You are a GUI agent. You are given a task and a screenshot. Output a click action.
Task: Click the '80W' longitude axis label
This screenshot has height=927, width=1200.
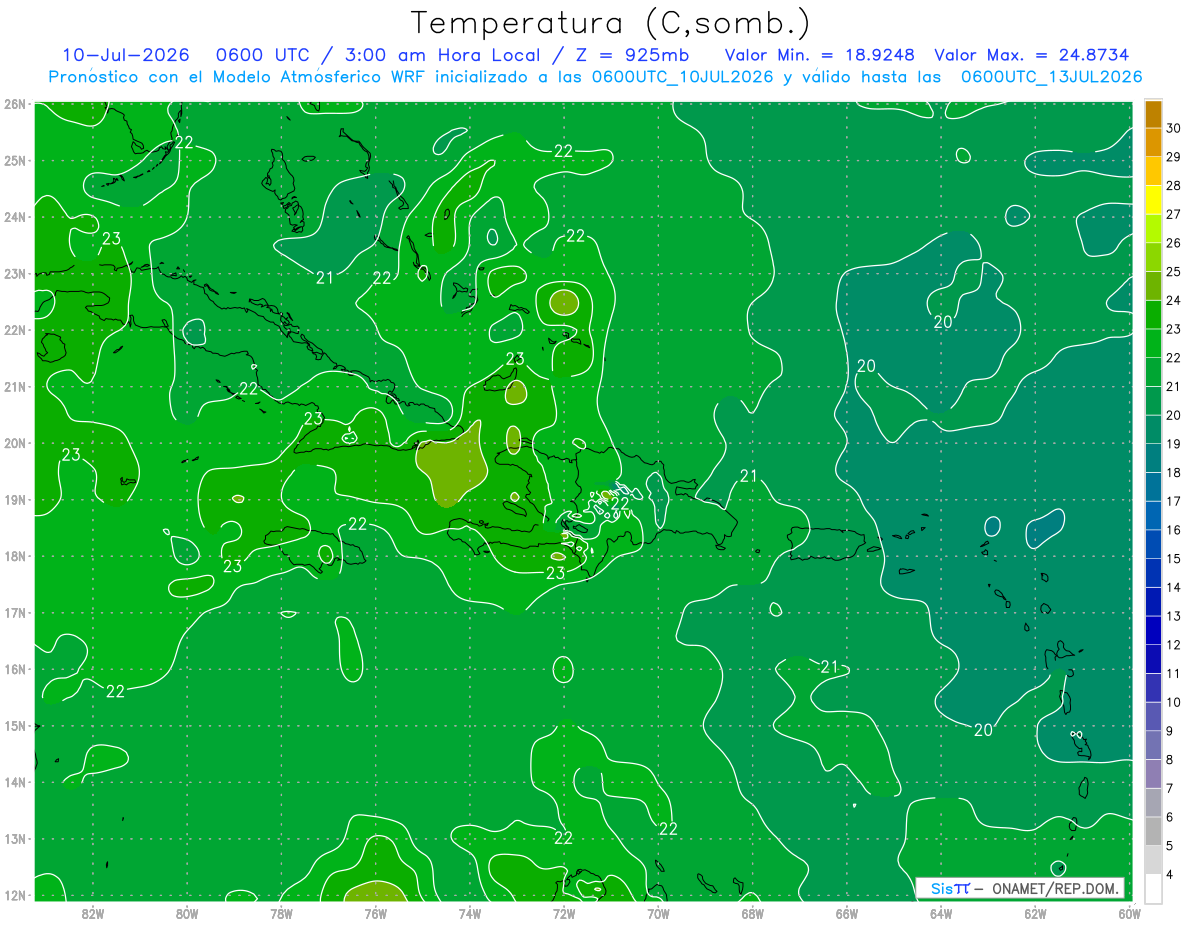pos(187,912)
